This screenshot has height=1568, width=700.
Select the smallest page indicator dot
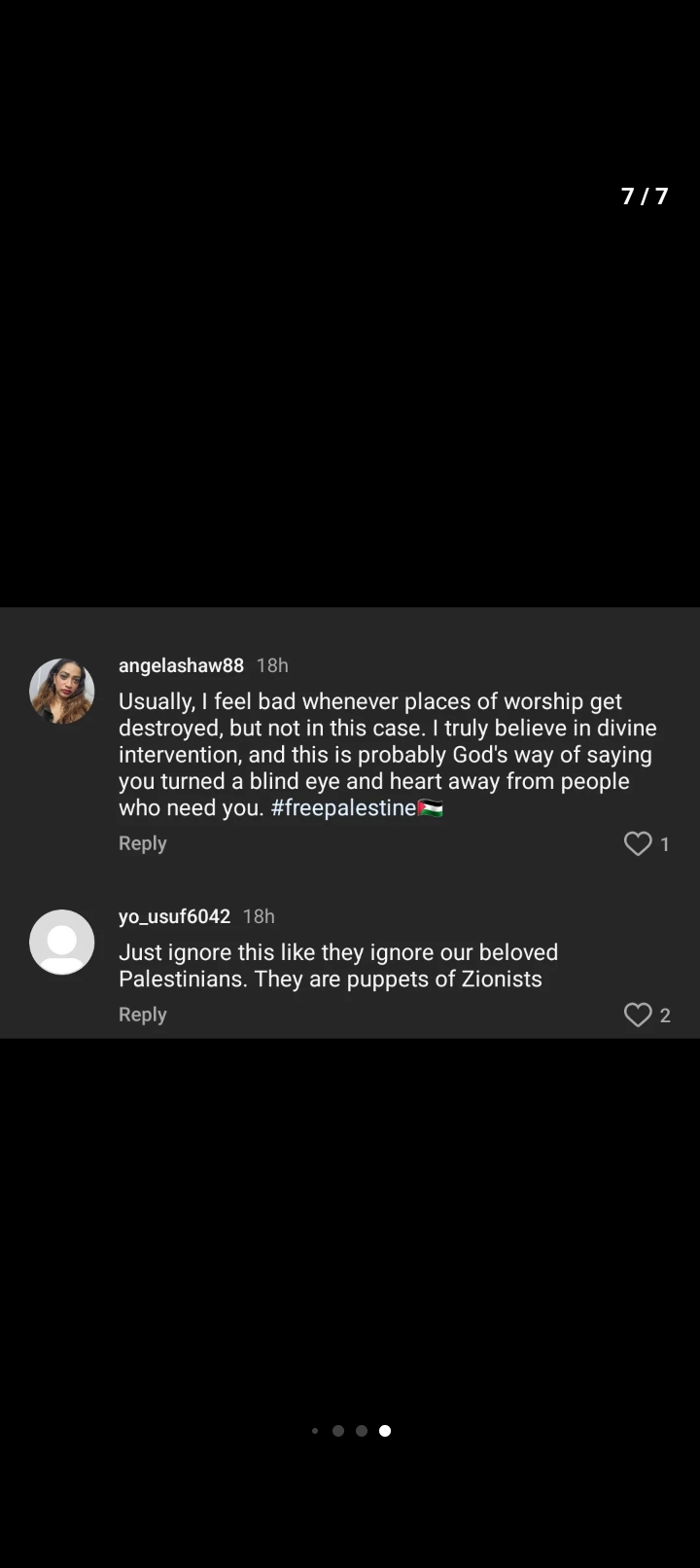[x=315, y=1431]
